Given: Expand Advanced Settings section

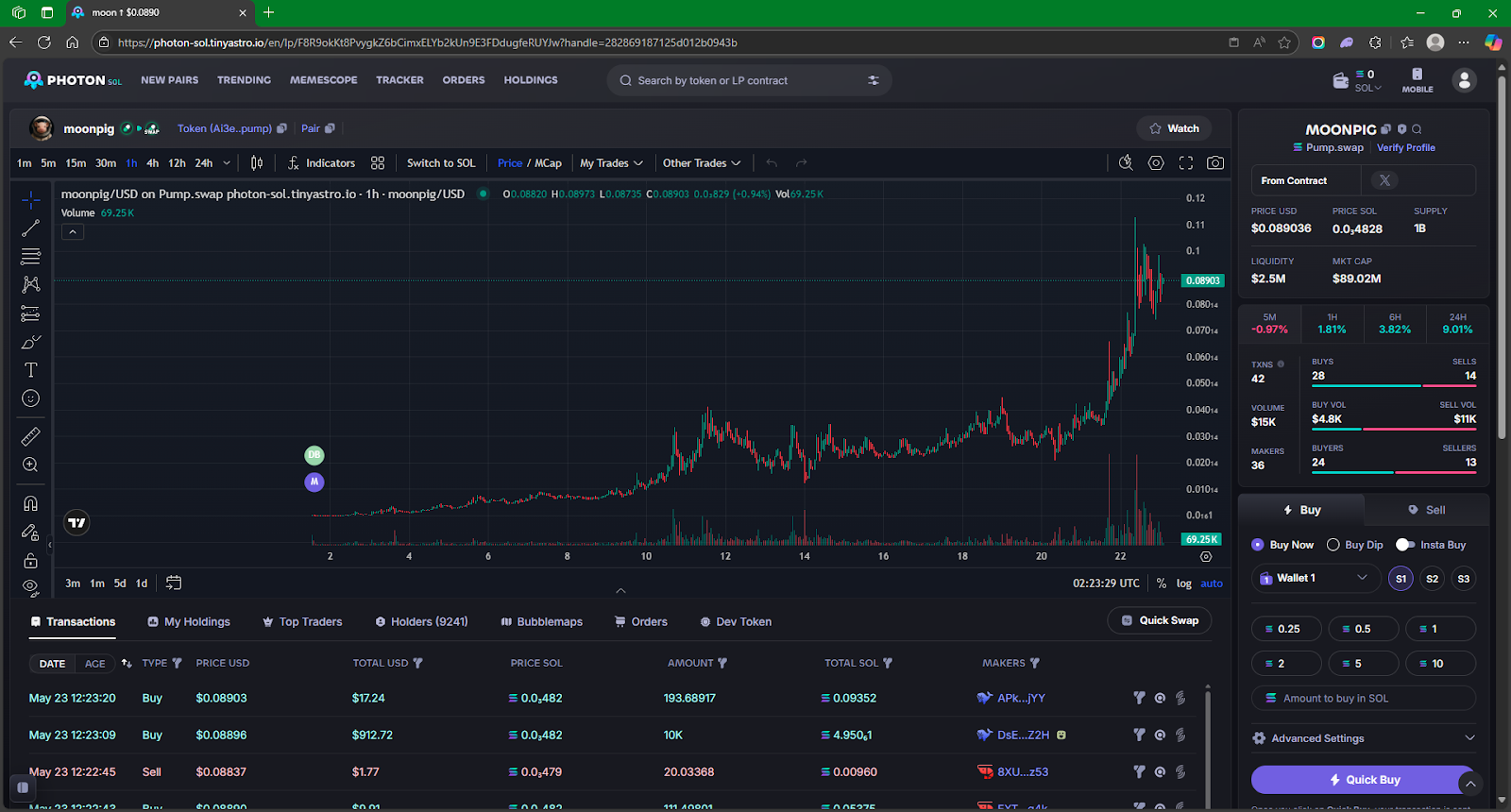Looking at the screenshot, I should click(x=1364, y=738).
